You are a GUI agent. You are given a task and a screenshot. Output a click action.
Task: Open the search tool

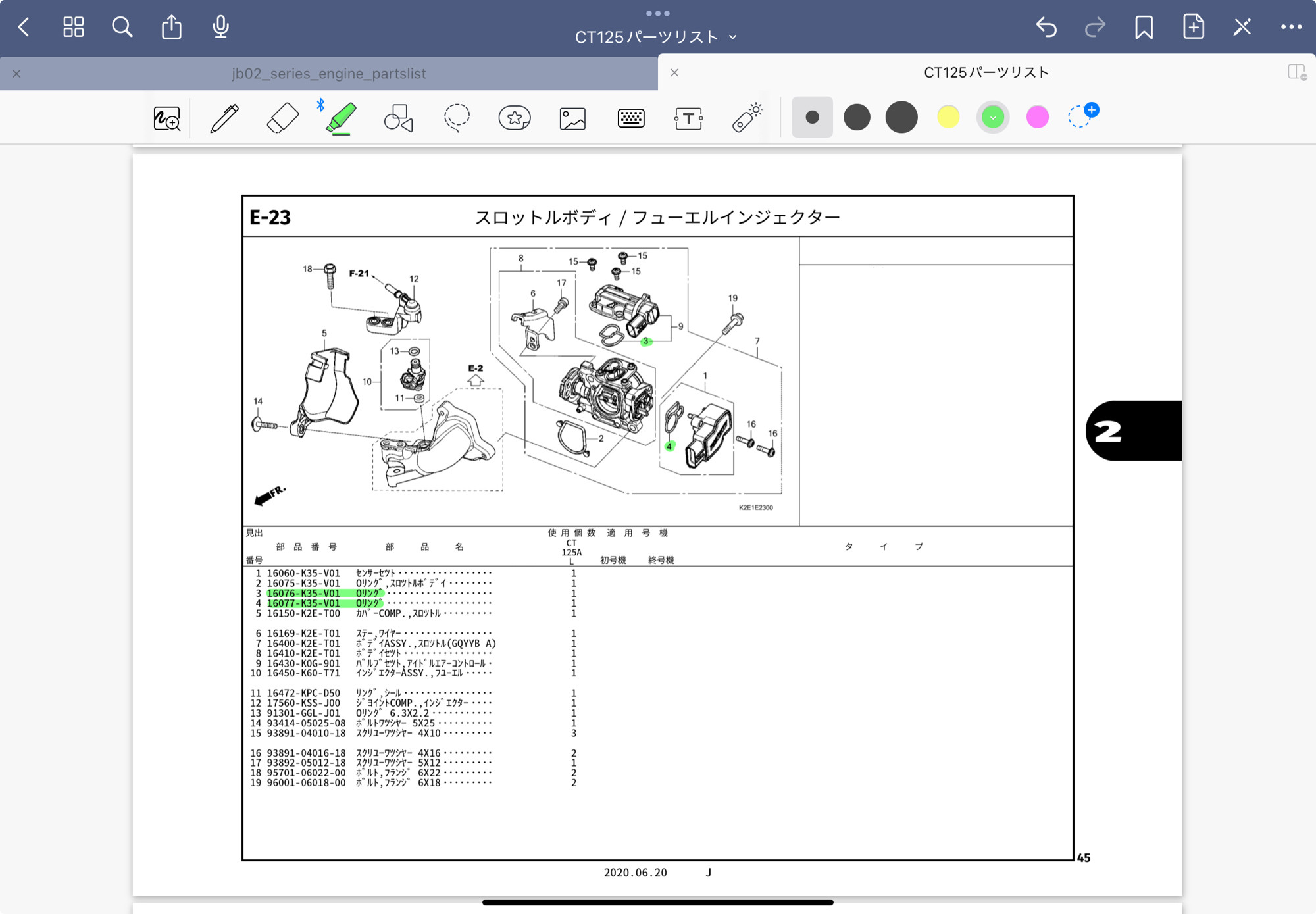[122, 27]
